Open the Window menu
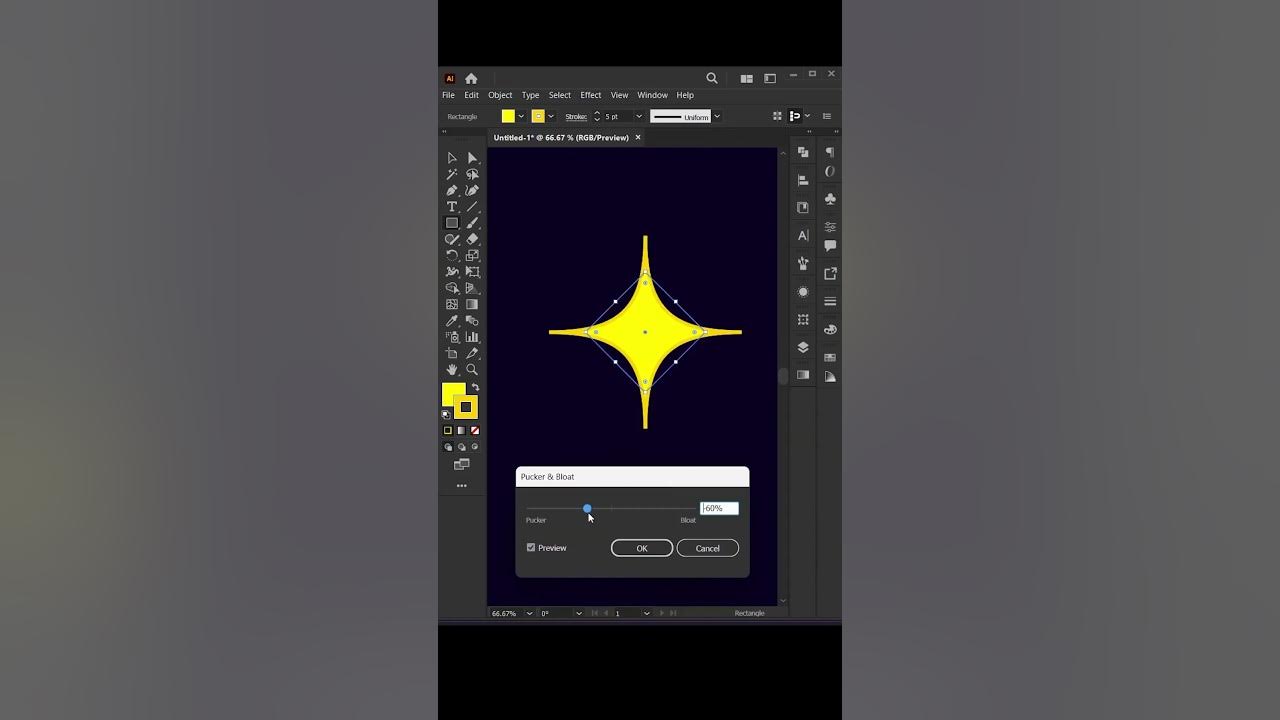 coord(653,95)
